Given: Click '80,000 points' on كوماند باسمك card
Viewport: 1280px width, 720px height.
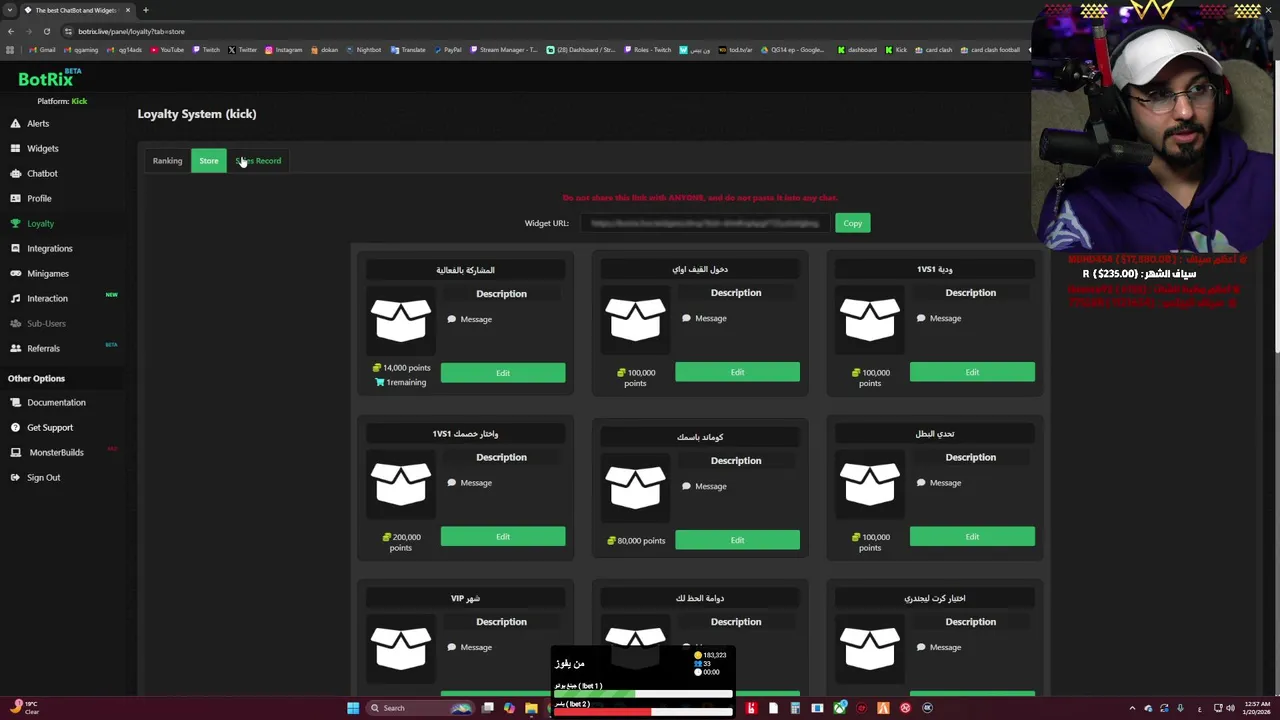Looking at the screenshot, I should point(636,541).
